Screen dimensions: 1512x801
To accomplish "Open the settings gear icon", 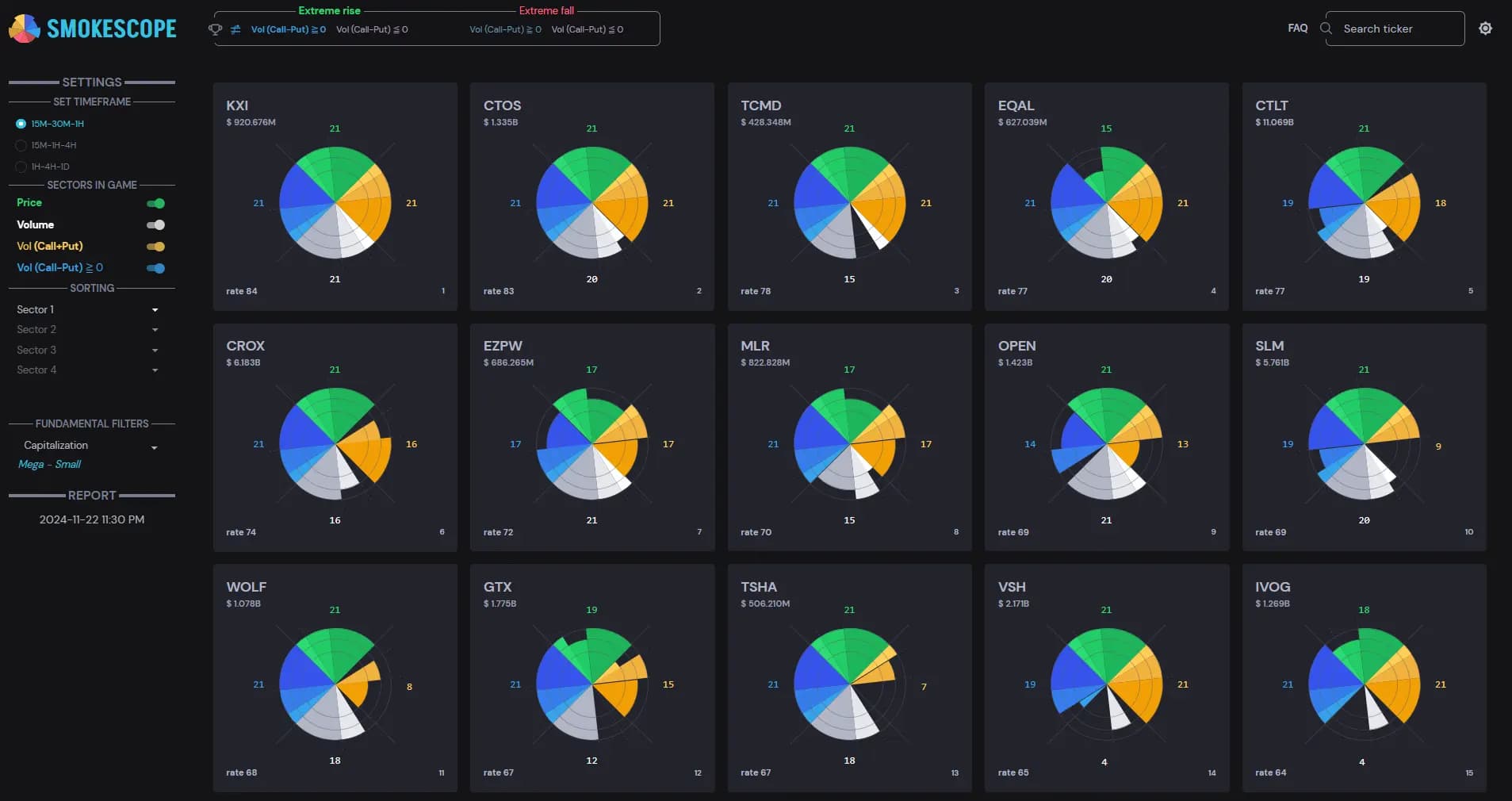I will 1486,29.
